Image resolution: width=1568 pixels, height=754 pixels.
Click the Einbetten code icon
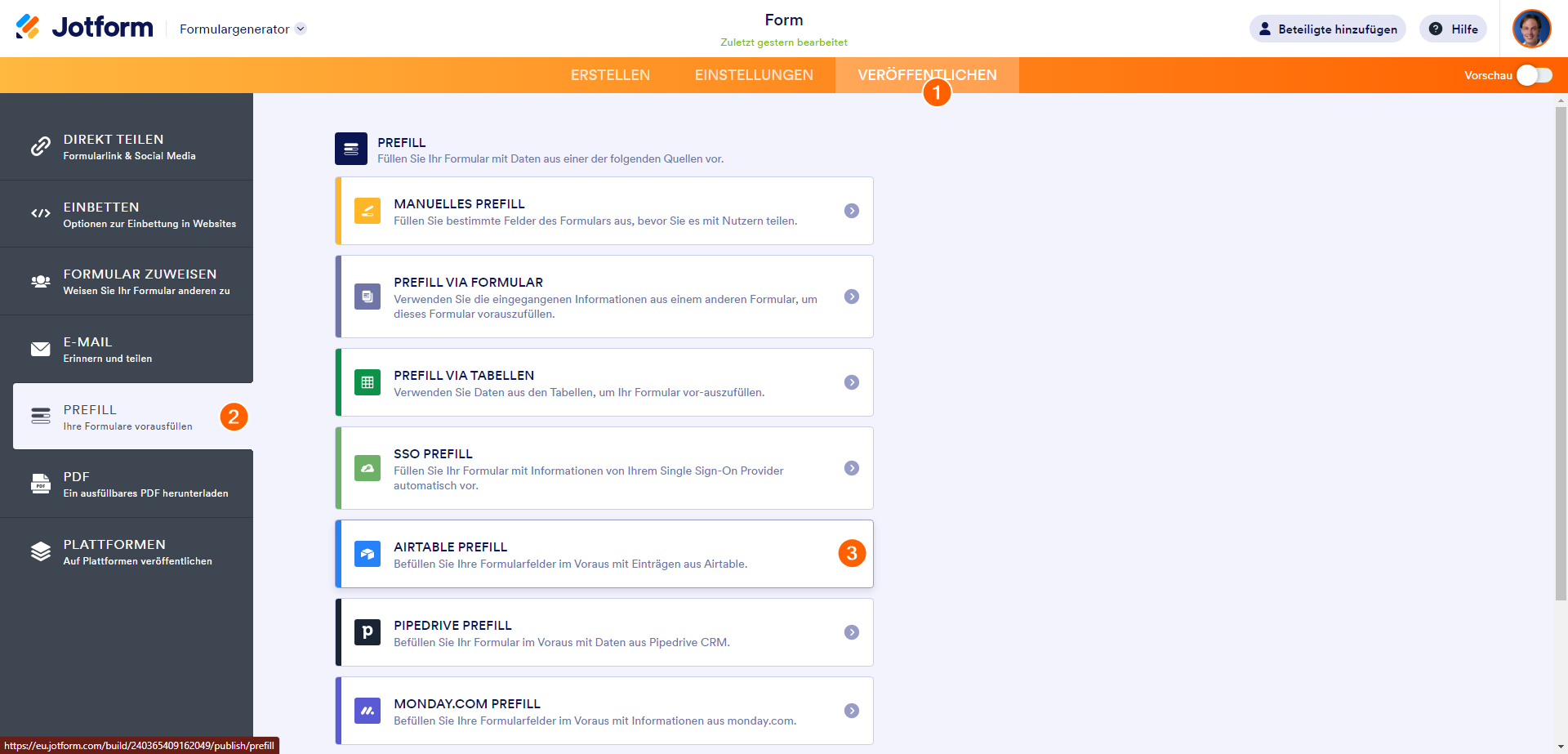pos(41,214)
